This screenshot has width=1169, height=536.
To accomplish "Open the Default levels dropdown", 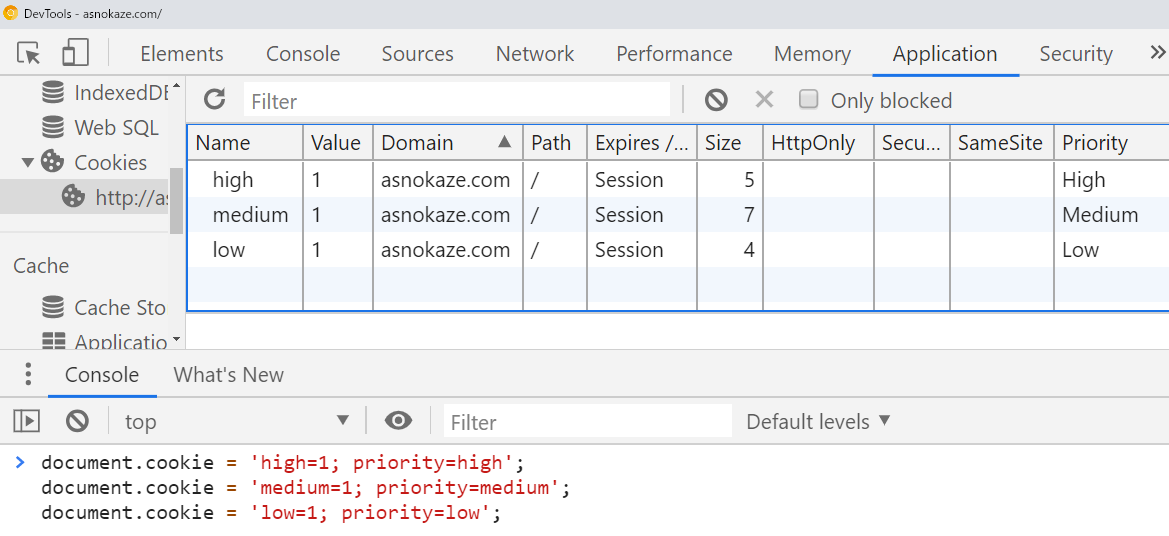I will click(x=818, y=421).
